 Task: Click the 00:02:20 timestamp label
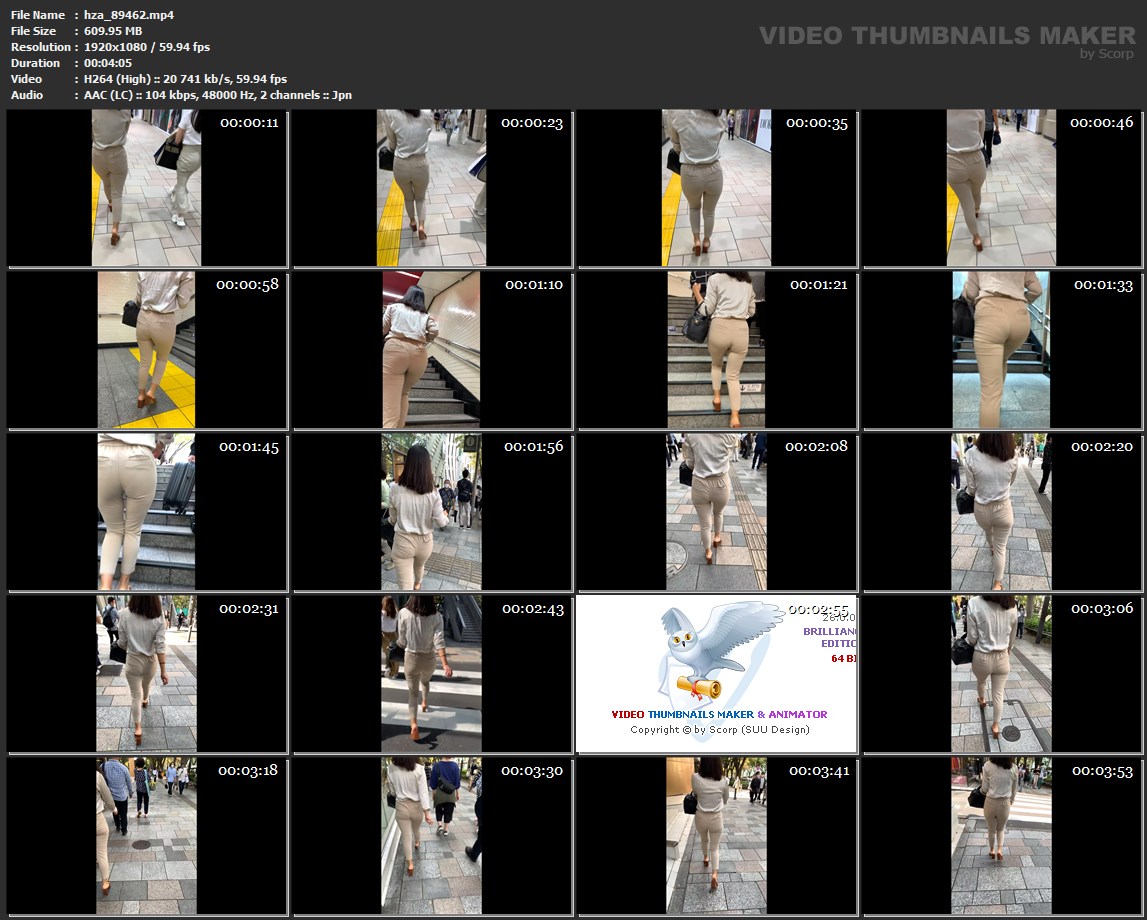point(1102,447)
